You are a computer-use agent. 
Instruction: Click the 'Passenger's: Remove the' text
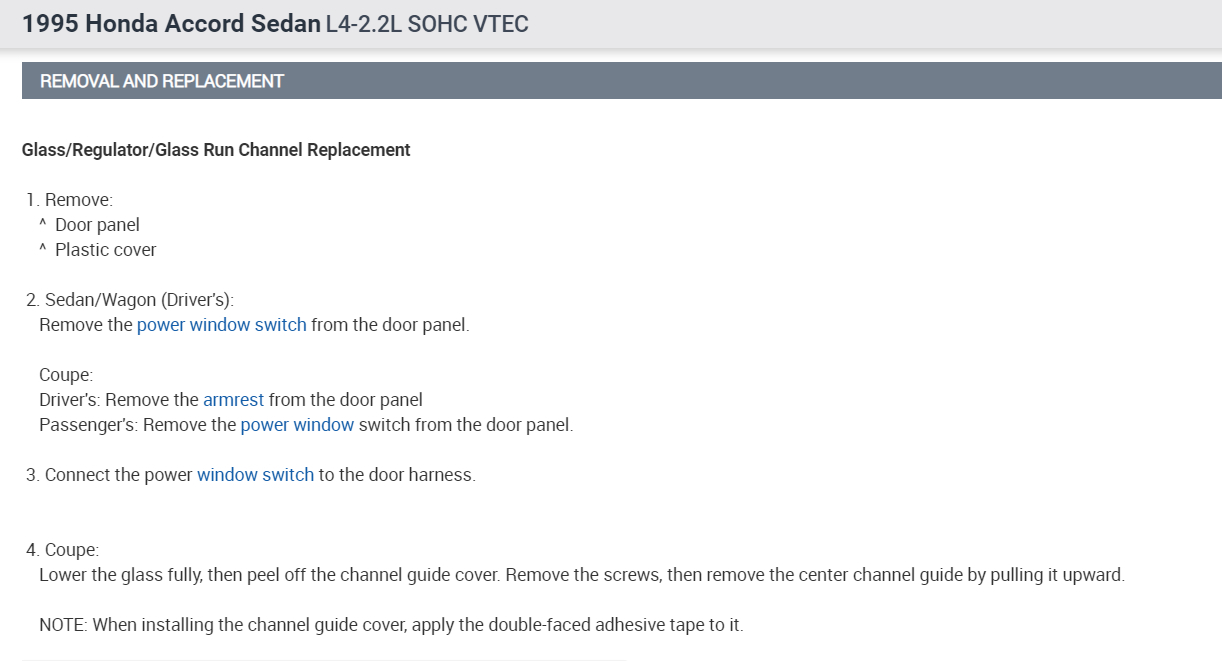(137, 425)
